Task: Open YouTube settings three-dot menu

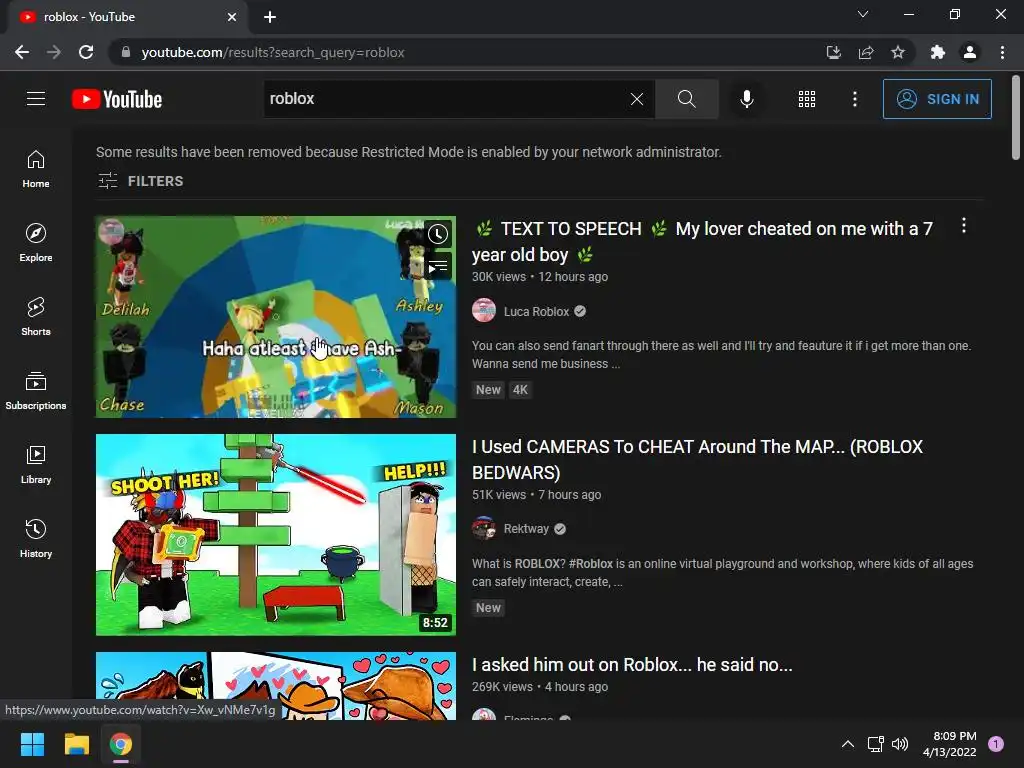Action: [855, 99]
